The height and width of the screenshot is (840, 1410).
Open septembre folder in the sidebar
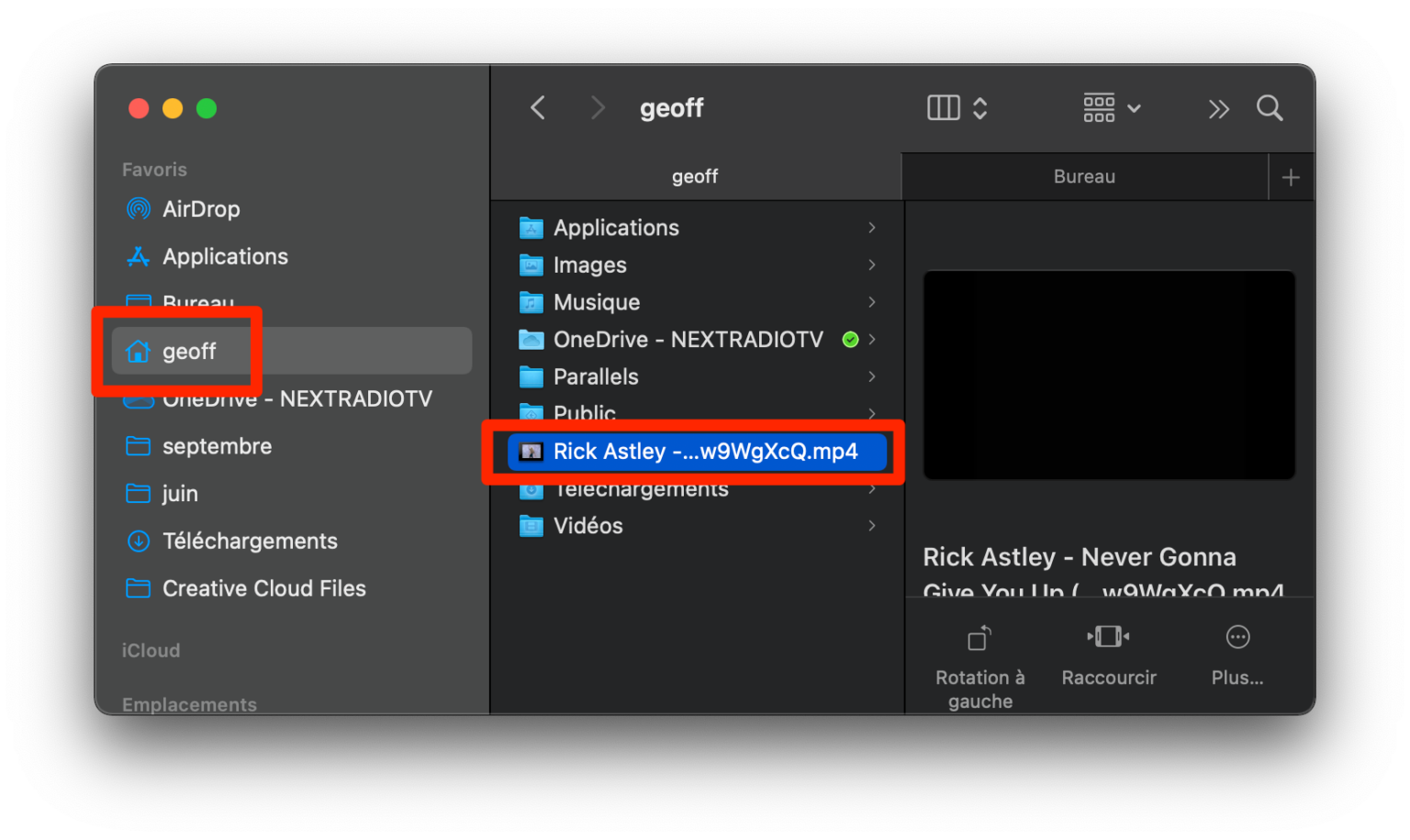(290, 446)
